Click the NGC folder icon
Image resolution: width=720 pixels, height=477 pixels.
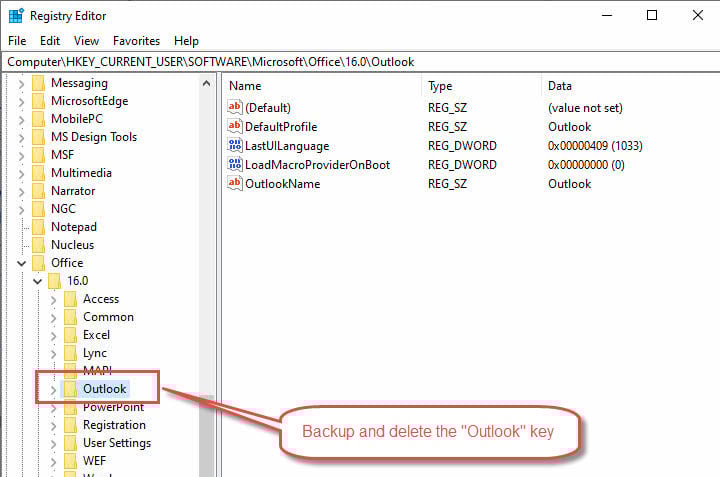point(39,209)
